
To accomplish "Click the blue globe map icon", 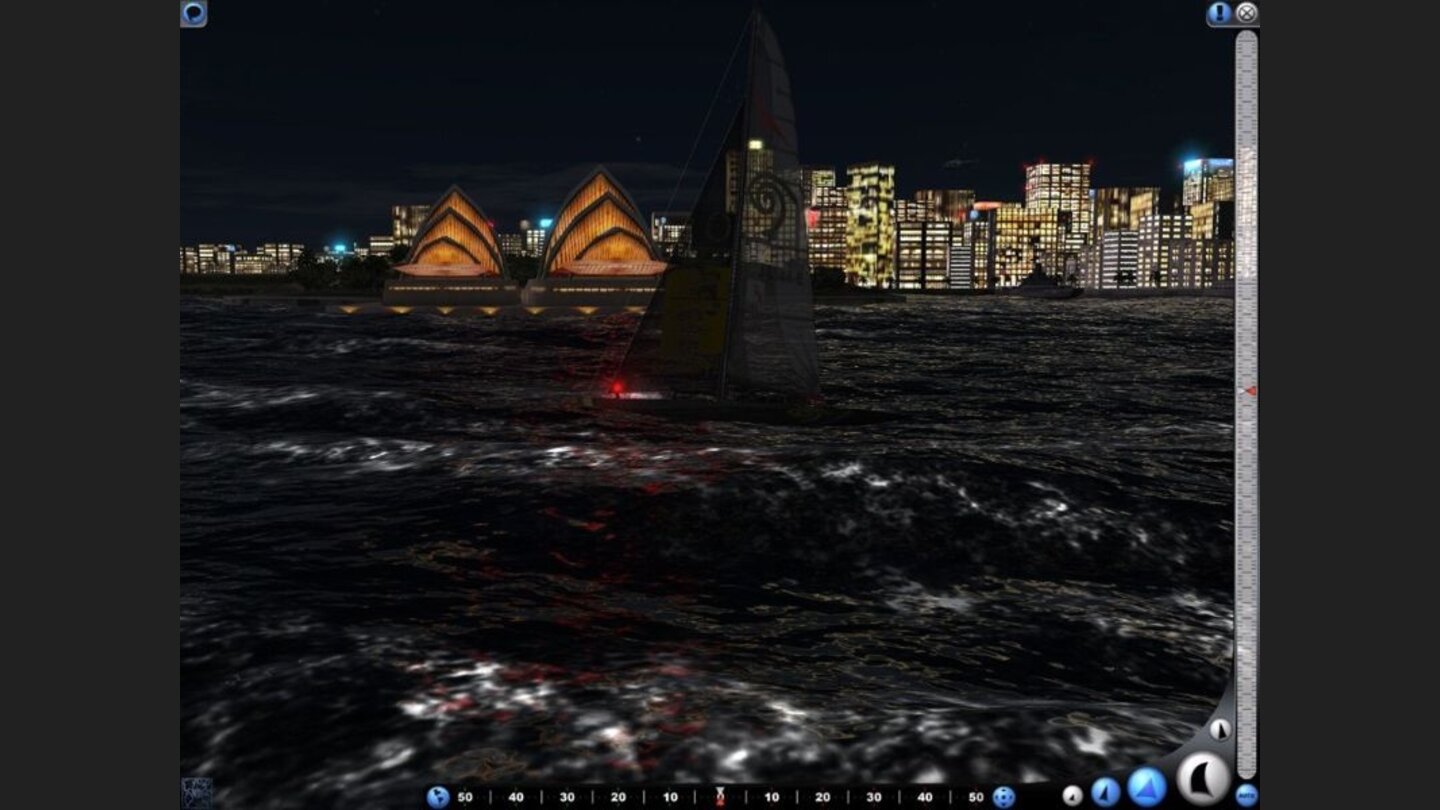I will pos(438,797).
